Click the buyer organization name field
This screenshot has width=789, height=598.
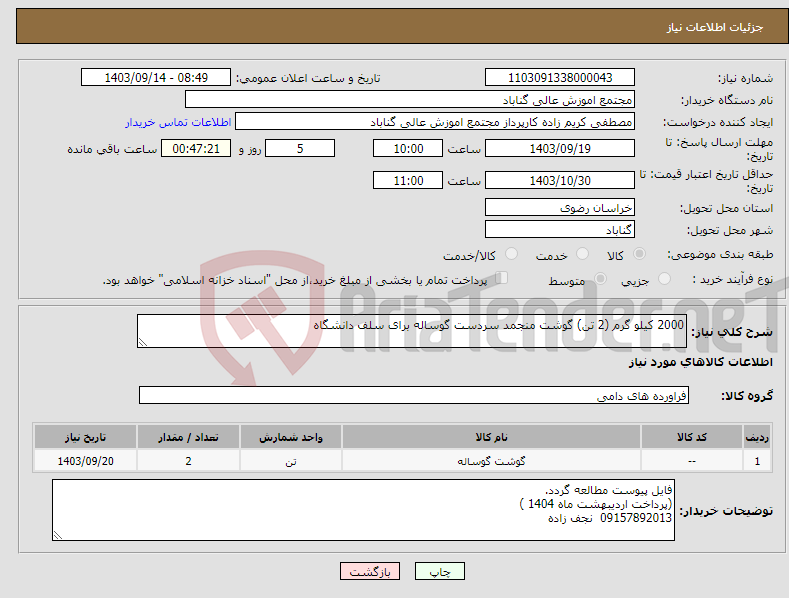[x=410, y=100]
